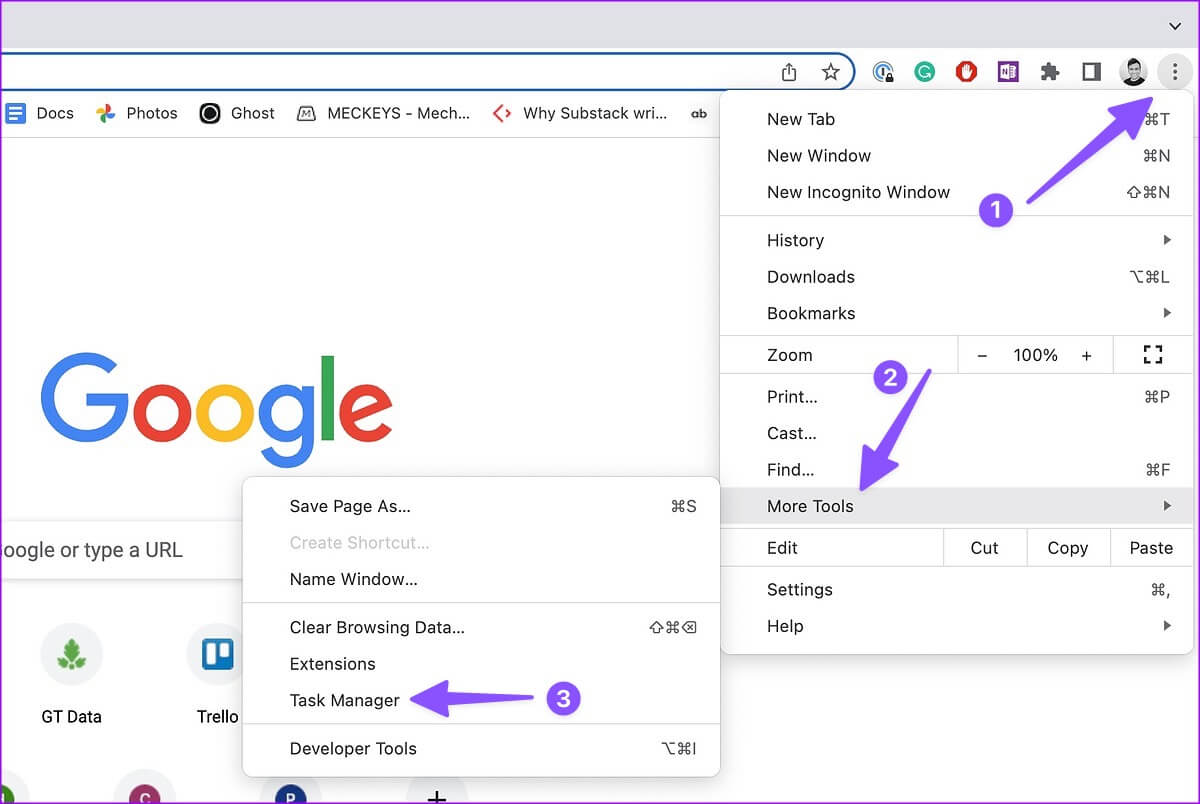Open the Trello shortcut tile
Image resolution: width=1200 pixels, height=804 pixels.
click(217, 675)
